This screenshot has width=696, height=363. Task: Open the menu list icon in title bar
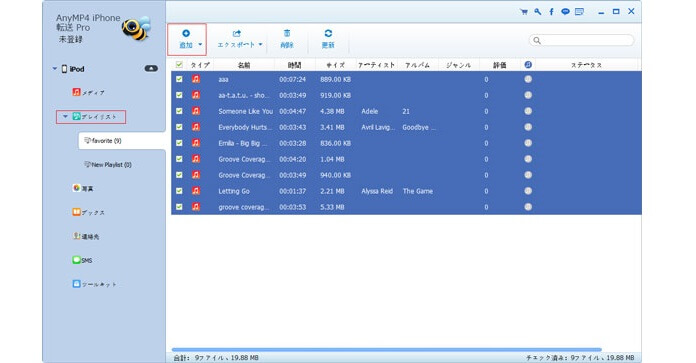(579, 12)
